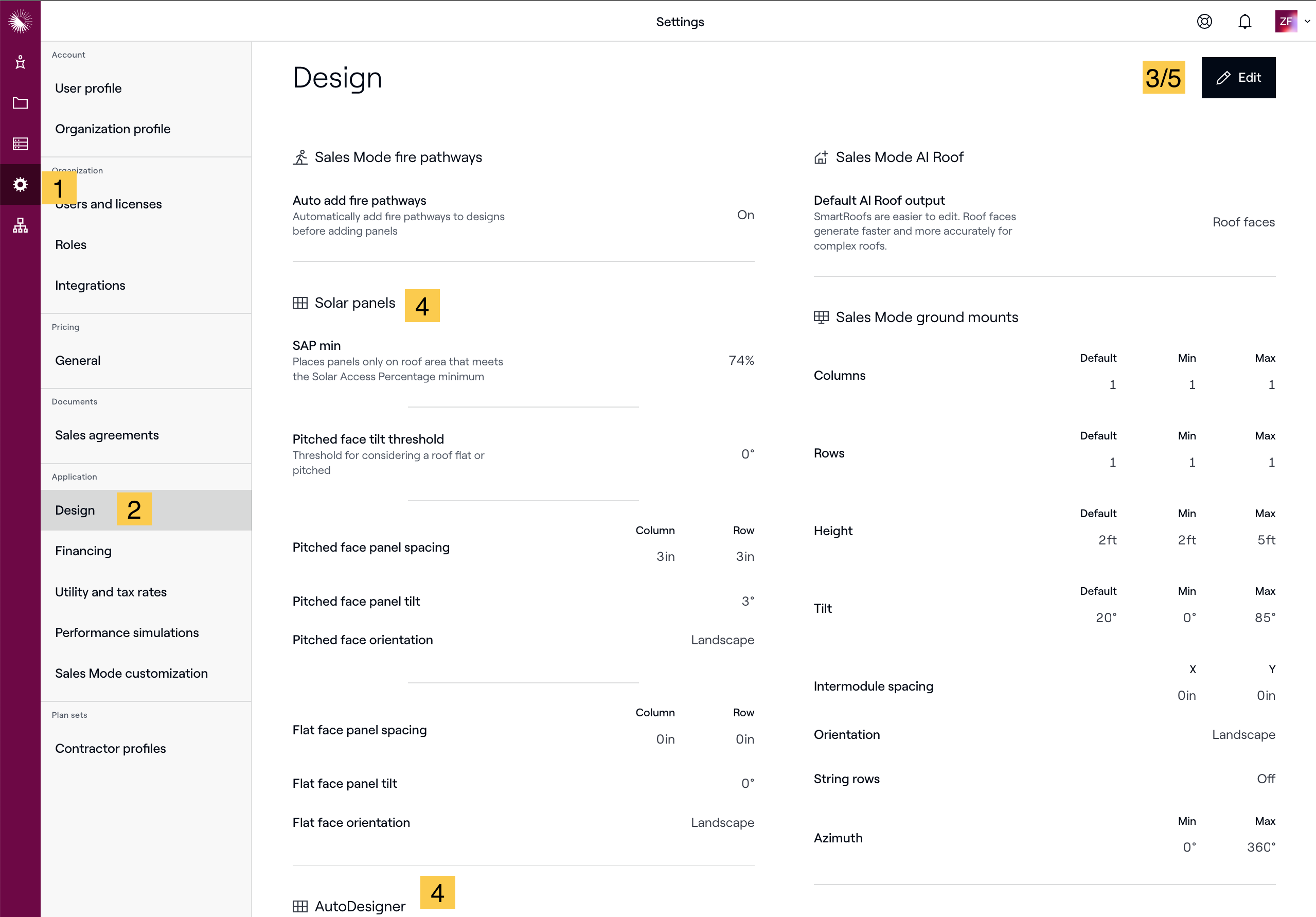Open the notifications bell

pyautogui.click(x=1244, y=22)
